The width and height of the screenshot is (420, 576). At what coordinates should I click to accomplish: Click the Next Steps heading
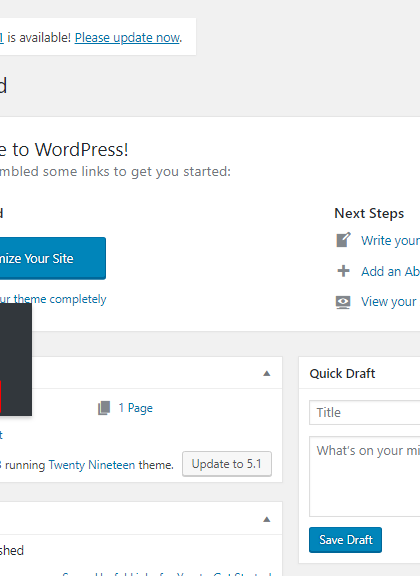pos(369,213)
